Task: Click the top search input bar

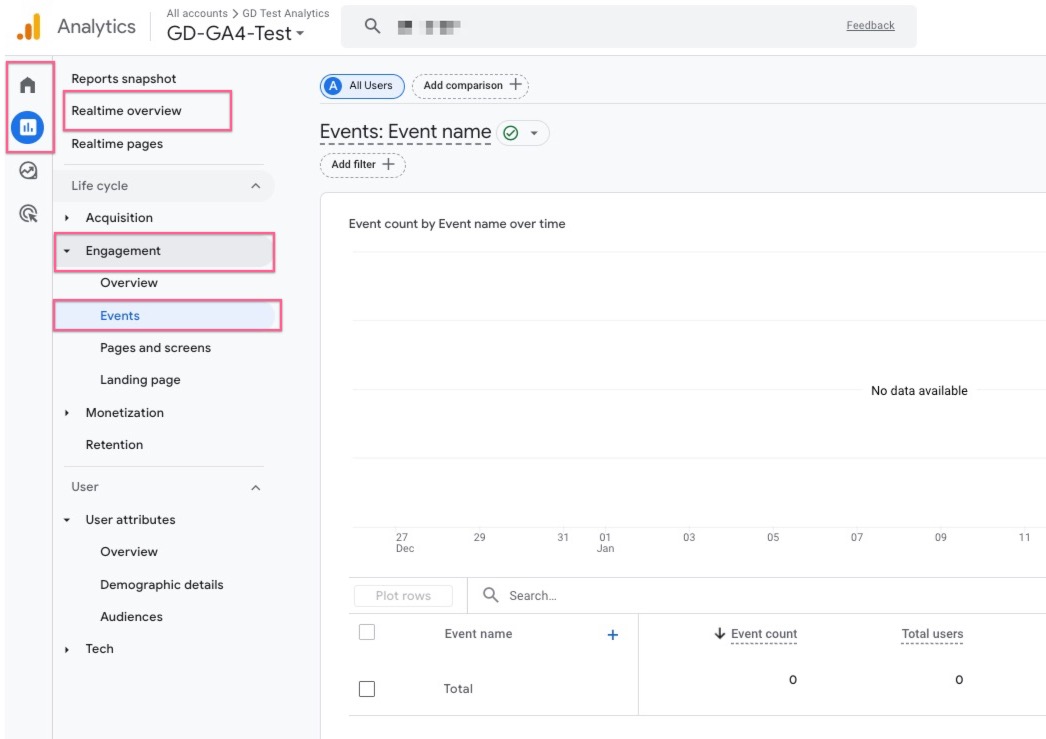Action: tap(628, 26)
